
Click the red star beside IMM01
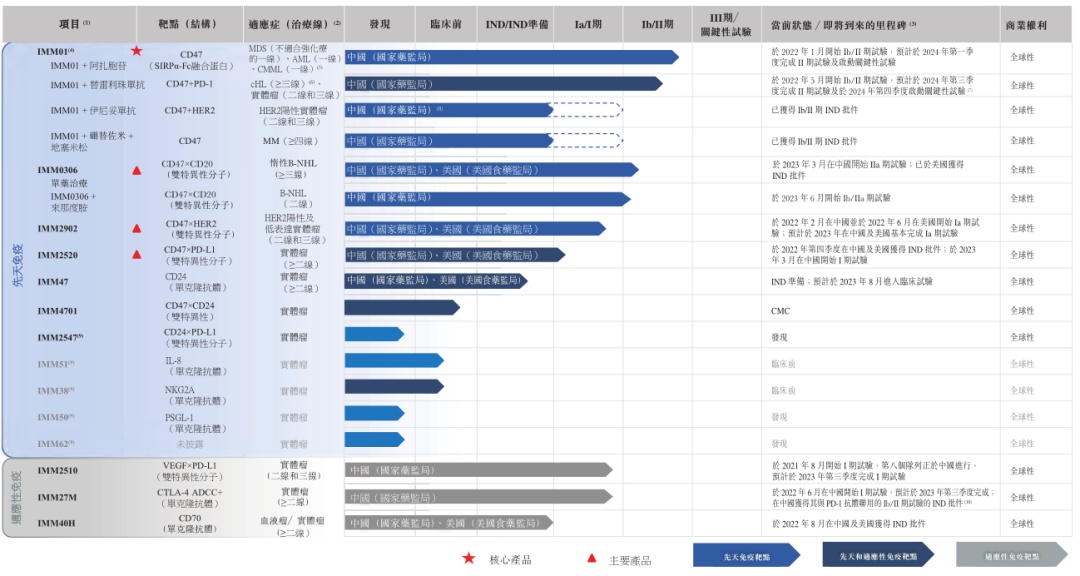pyautogui.click(x=136, y=50)
